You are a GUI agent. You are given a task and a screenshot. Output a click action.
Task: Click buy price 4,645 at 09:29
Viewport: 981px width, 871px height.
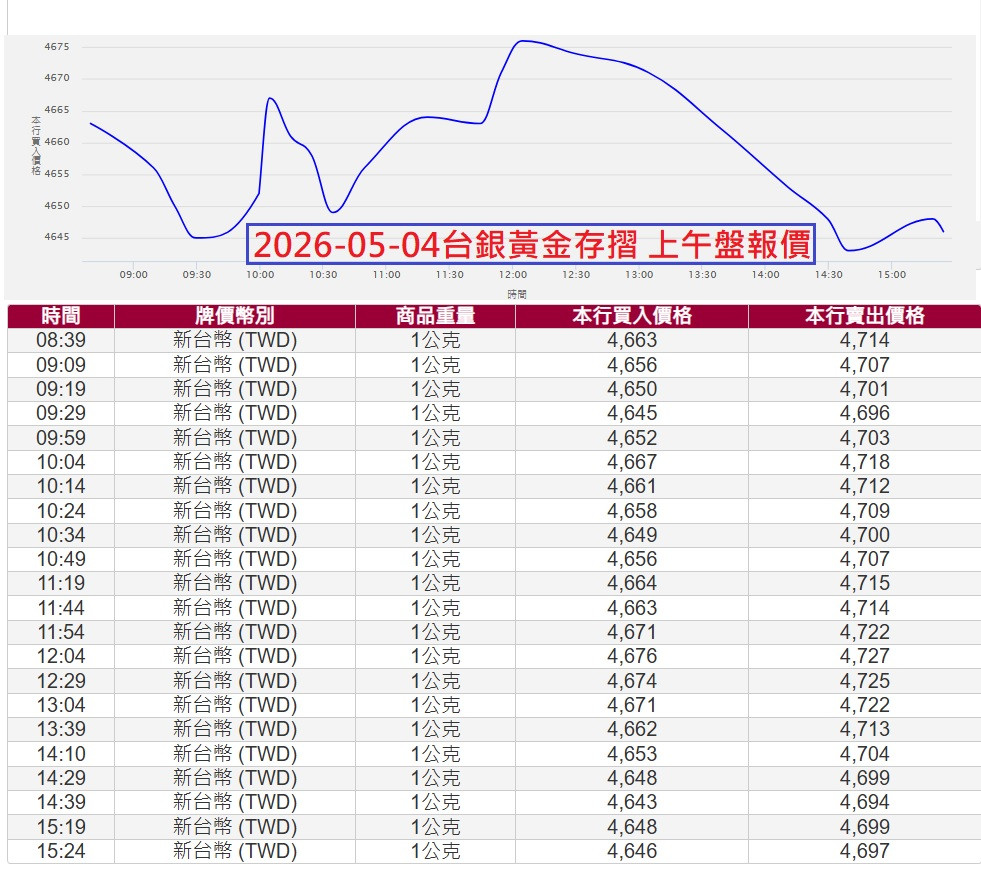tap(632, 413)
